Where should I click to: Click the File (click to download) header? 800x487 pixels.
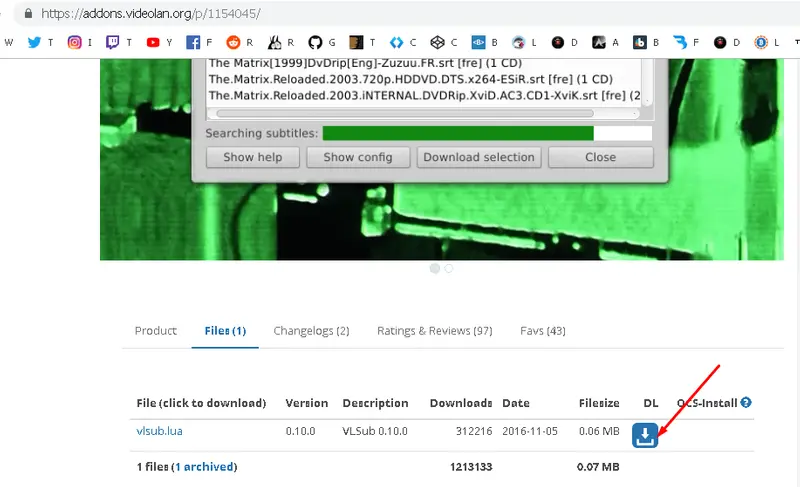point(202,403)
